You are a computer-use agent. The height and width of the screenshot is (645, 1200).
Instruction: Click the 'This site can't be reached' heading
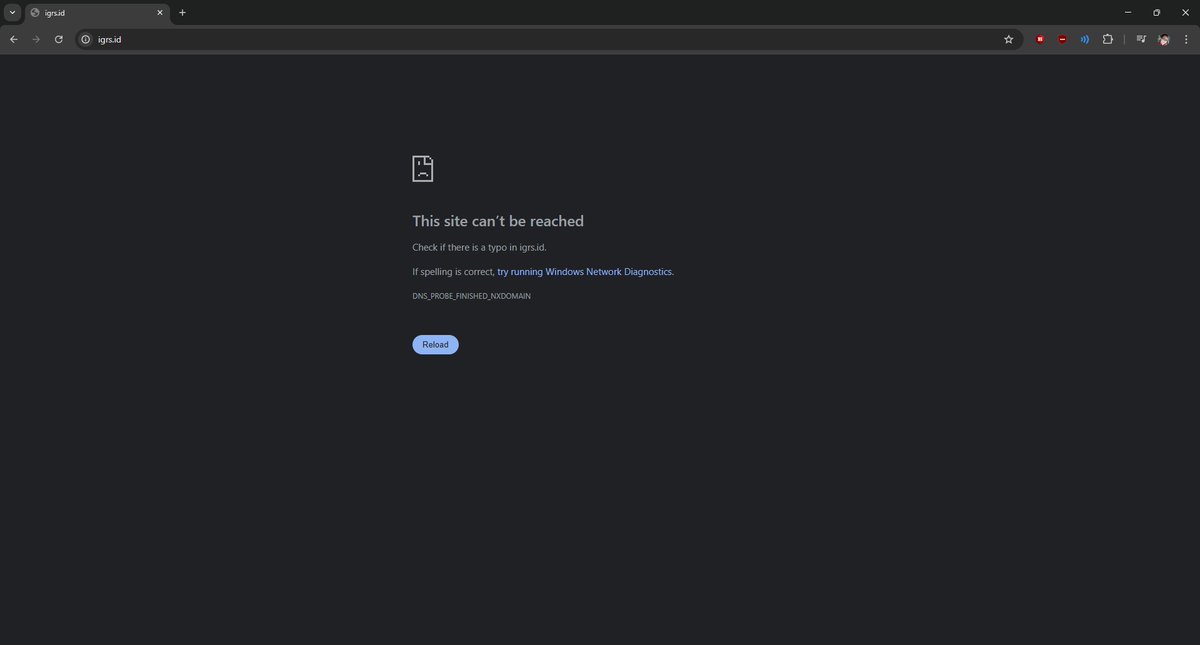[498, 221]
